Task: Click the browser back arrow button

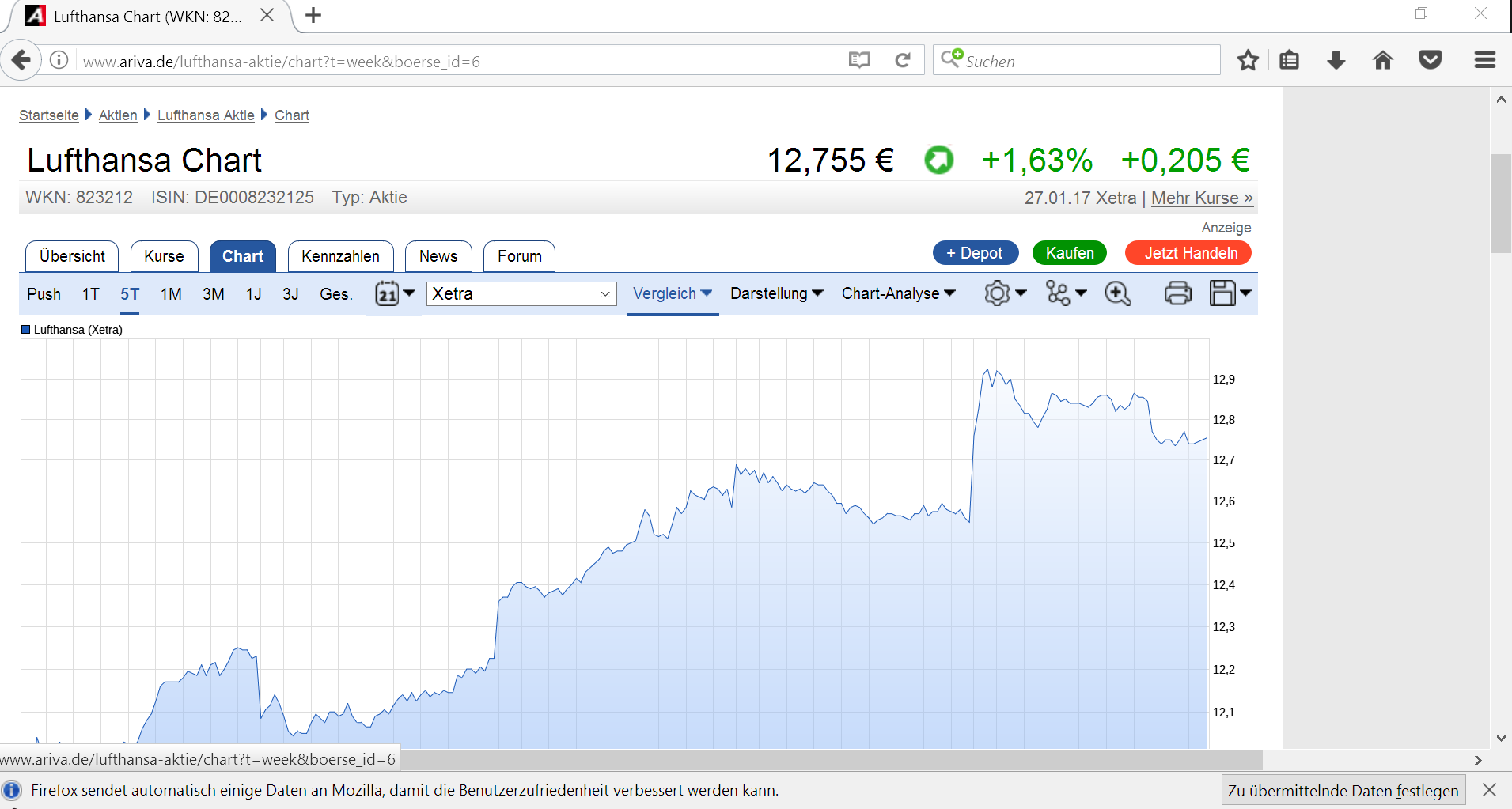Action: pos(21,60)
